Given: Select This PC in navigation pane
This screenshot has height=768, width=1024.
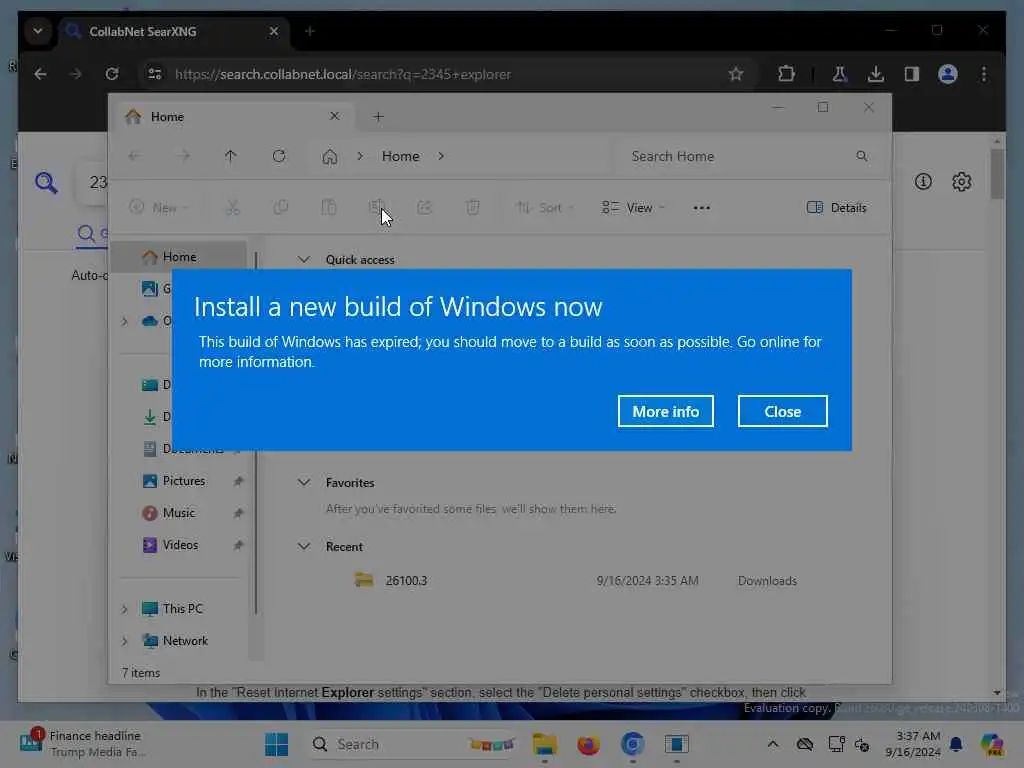Looking at the screenshot, I should pyautogui.click(x=182, y=609).
